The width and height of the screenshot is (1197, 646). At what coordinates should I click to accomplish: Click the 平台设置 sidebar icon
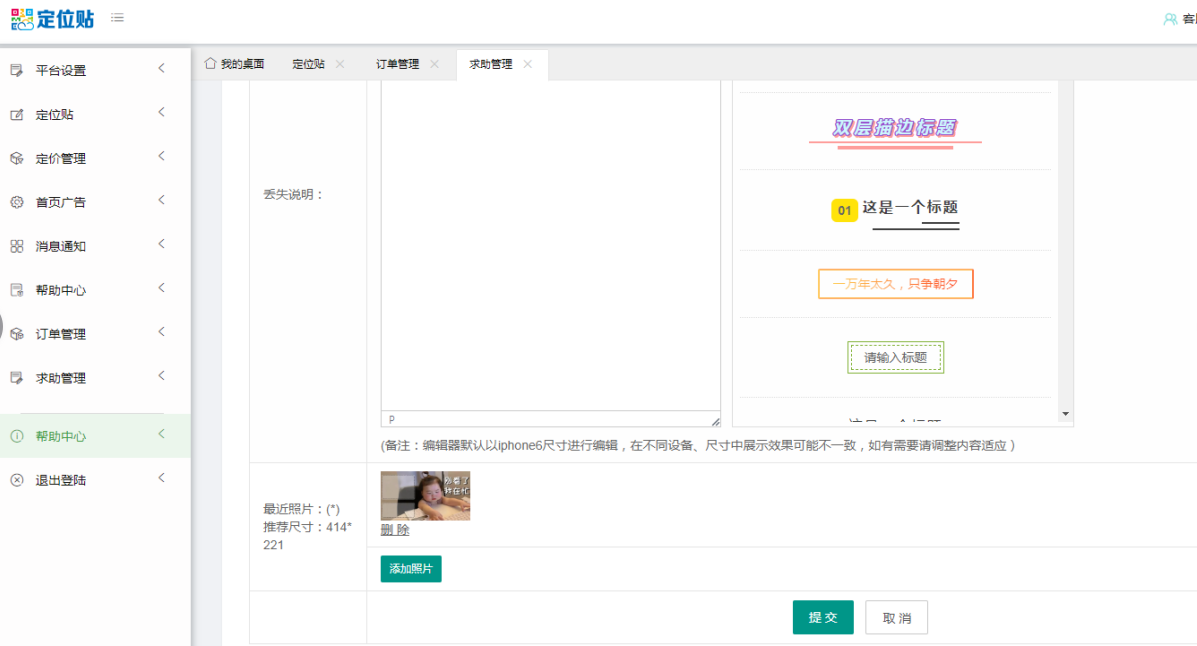tap(16, 70)
